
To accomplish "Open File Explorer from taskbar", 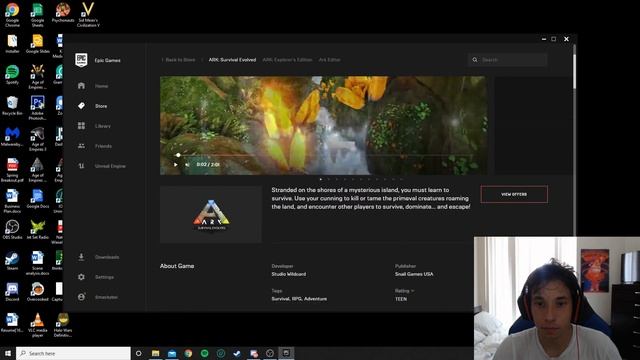I will (156, 353).
